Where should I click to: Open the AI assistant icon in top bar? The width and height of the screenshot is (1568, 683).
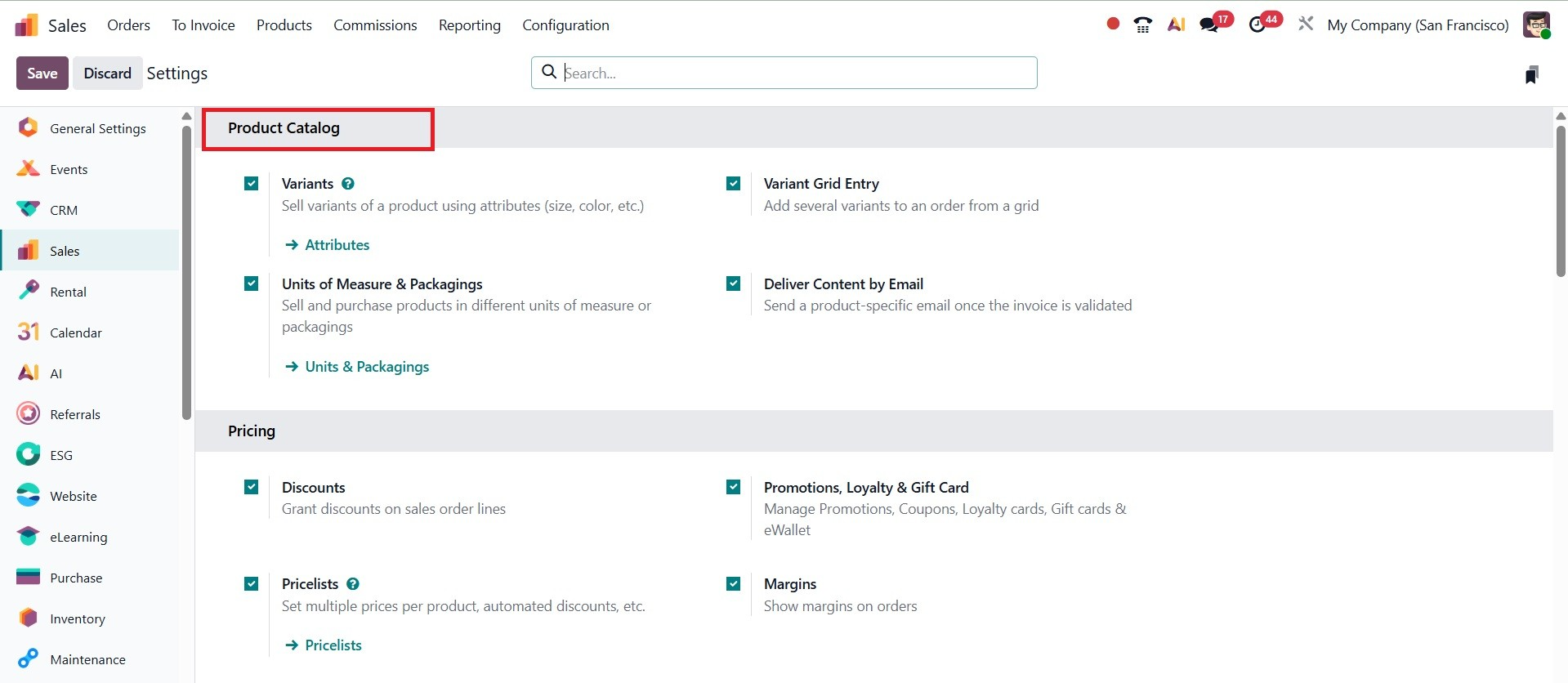click(x=1176, y=25)
